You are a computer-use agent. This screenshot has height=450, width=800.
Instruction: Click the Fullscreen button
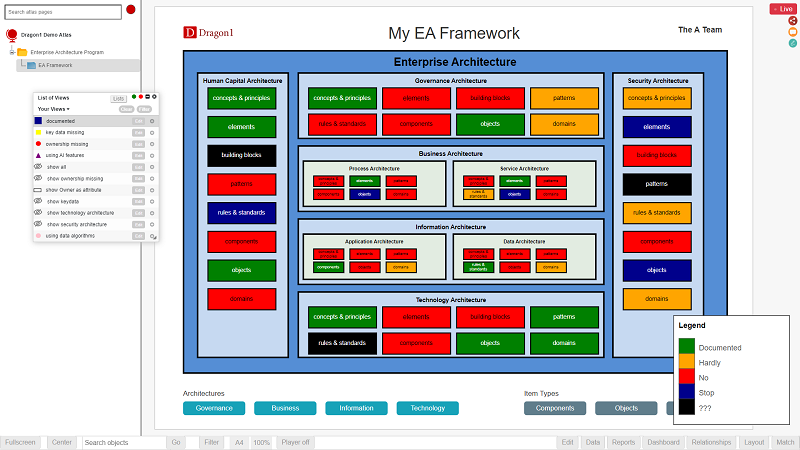(20, 442)
